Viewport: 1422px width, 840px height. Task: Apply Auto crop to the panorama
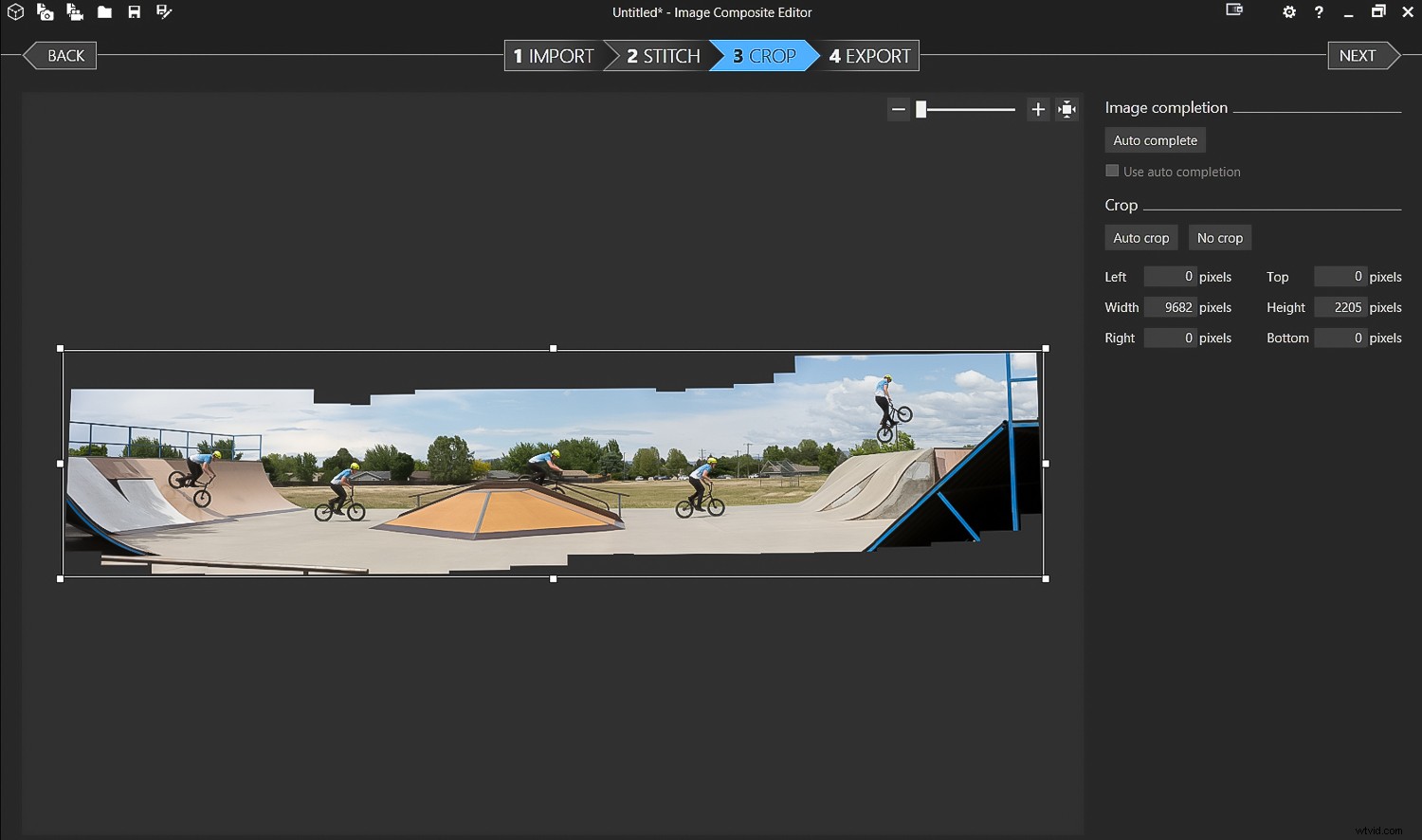point(1140,237)
